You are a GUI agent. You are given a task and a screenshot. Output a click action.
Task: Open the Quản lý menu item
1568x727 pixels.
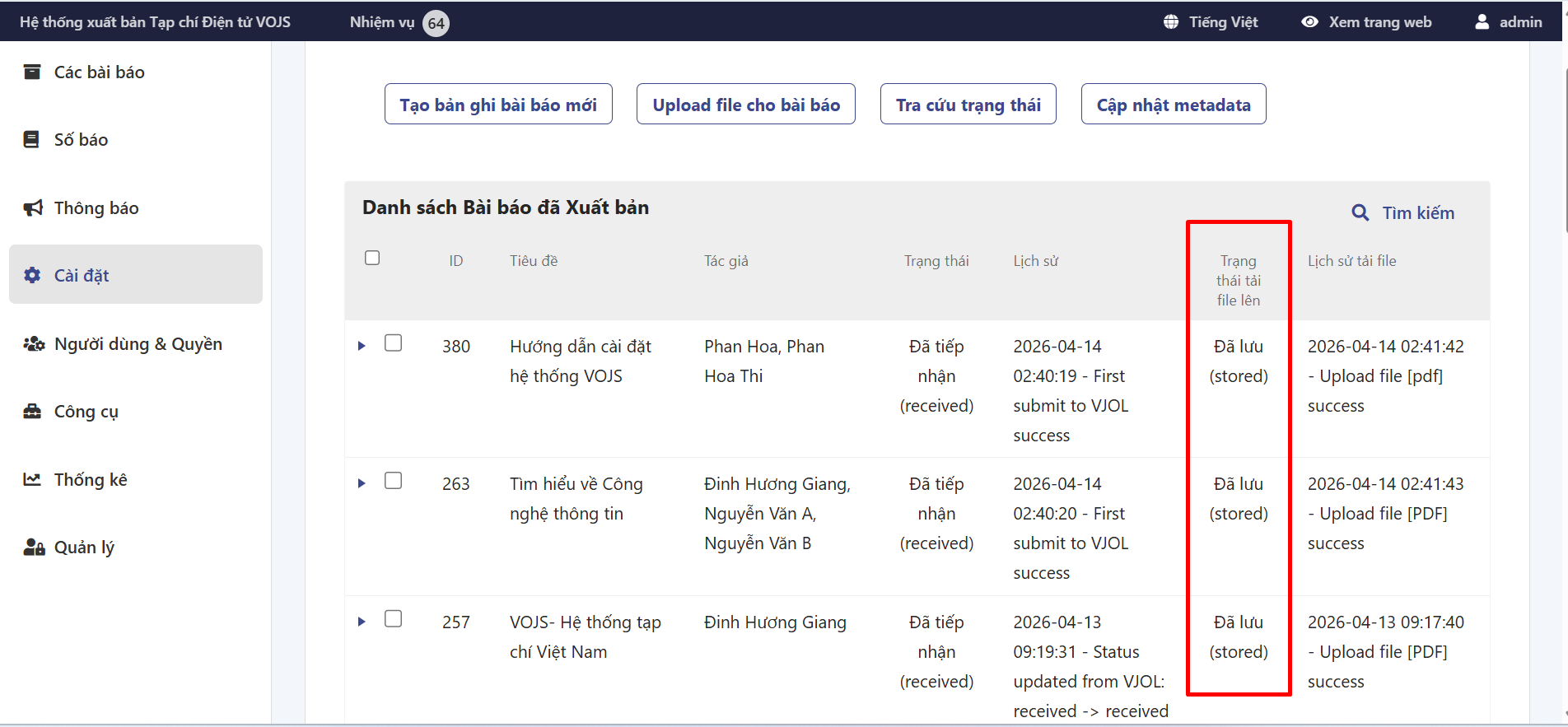click(x=83, y=548)
